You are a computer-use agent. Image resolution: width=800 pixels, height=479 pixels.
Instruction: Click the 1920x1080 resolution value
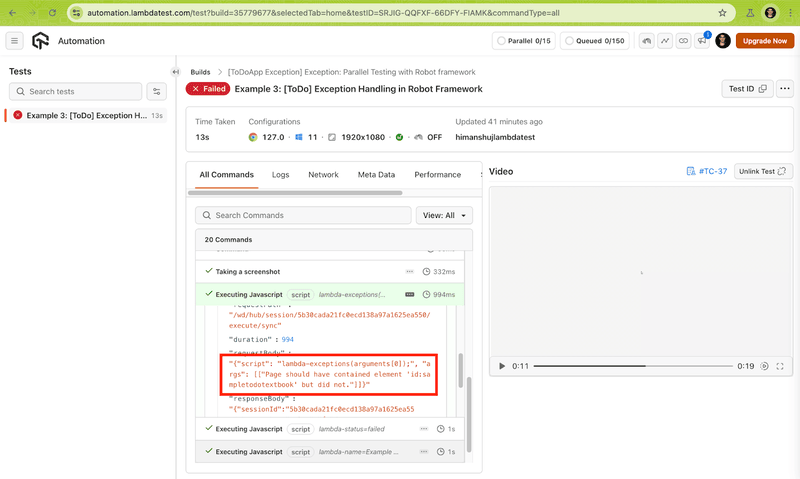pyautogui.click(x=363, y=137)
